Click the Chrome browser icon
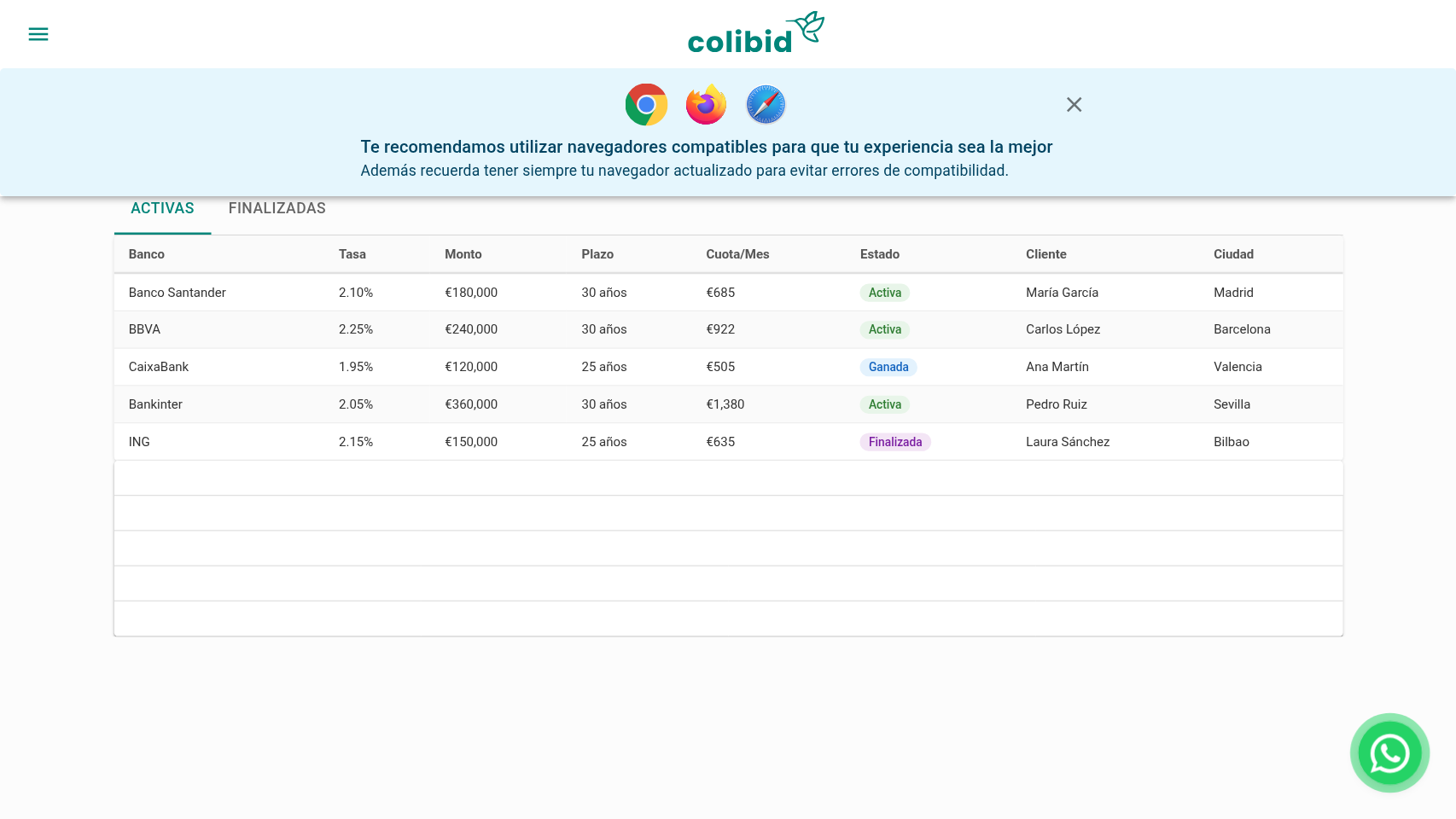Viewport: 1456px width, 819px height. pos(646,105)
